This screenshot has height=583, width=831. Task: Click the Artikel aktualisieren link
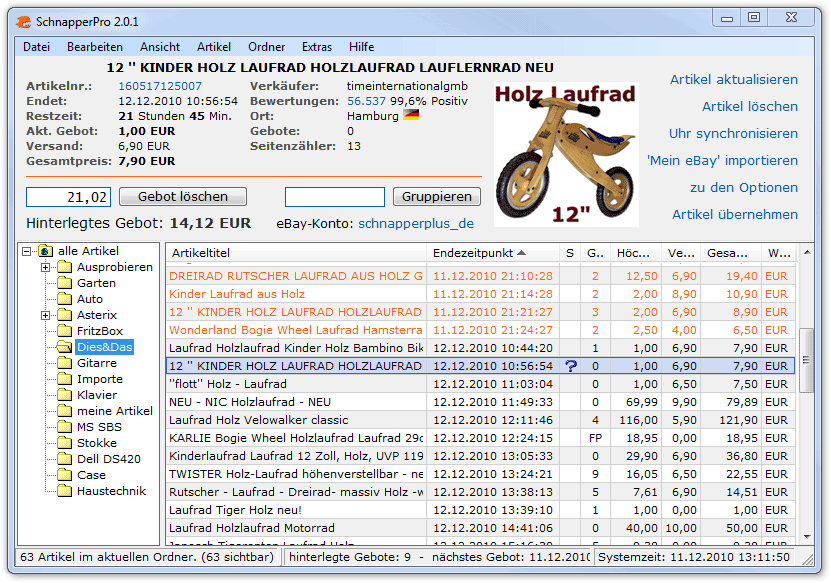coord(733,80)
